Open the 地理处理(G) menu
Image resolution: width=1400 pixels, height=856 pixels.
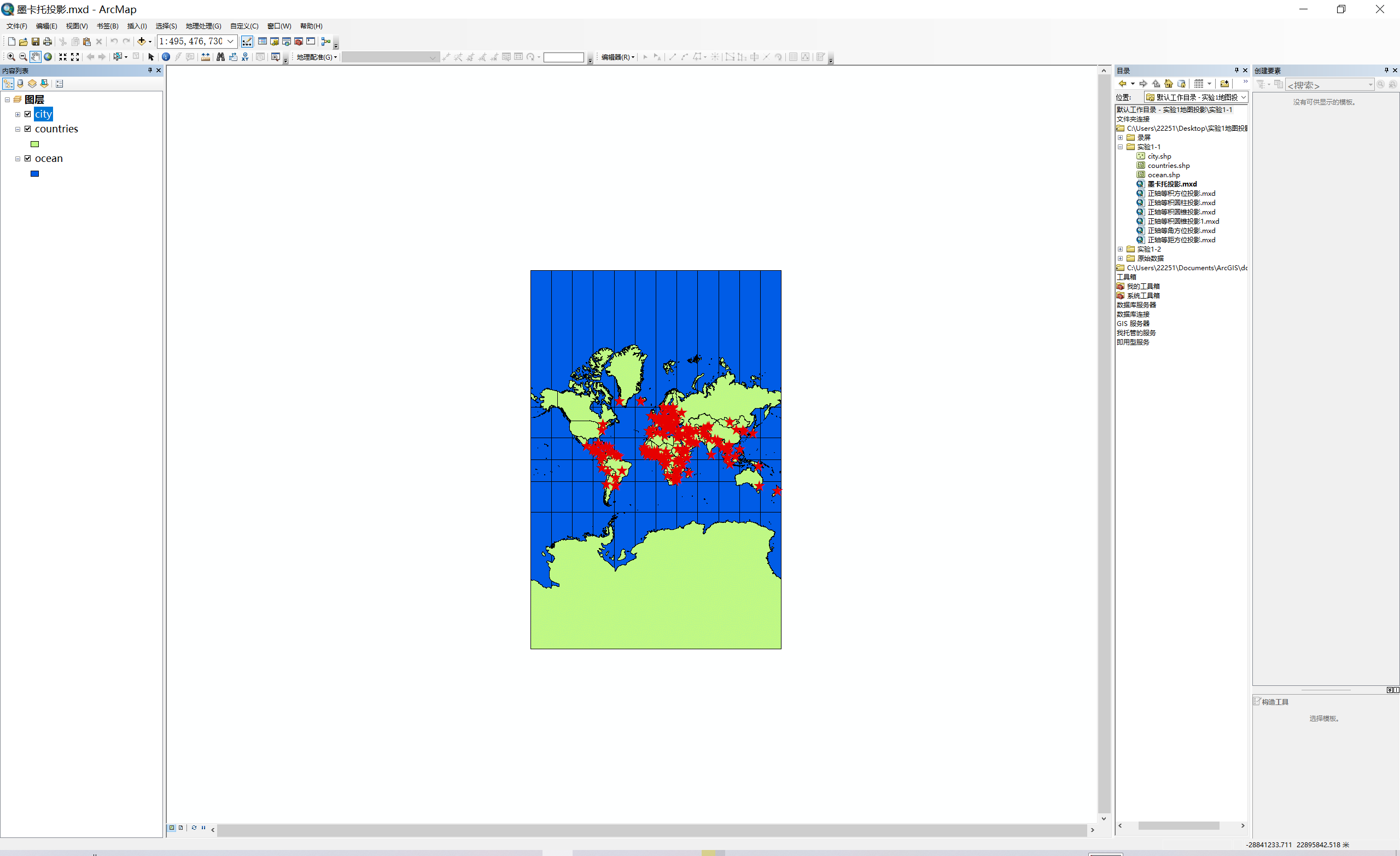(x=203, y=26)
